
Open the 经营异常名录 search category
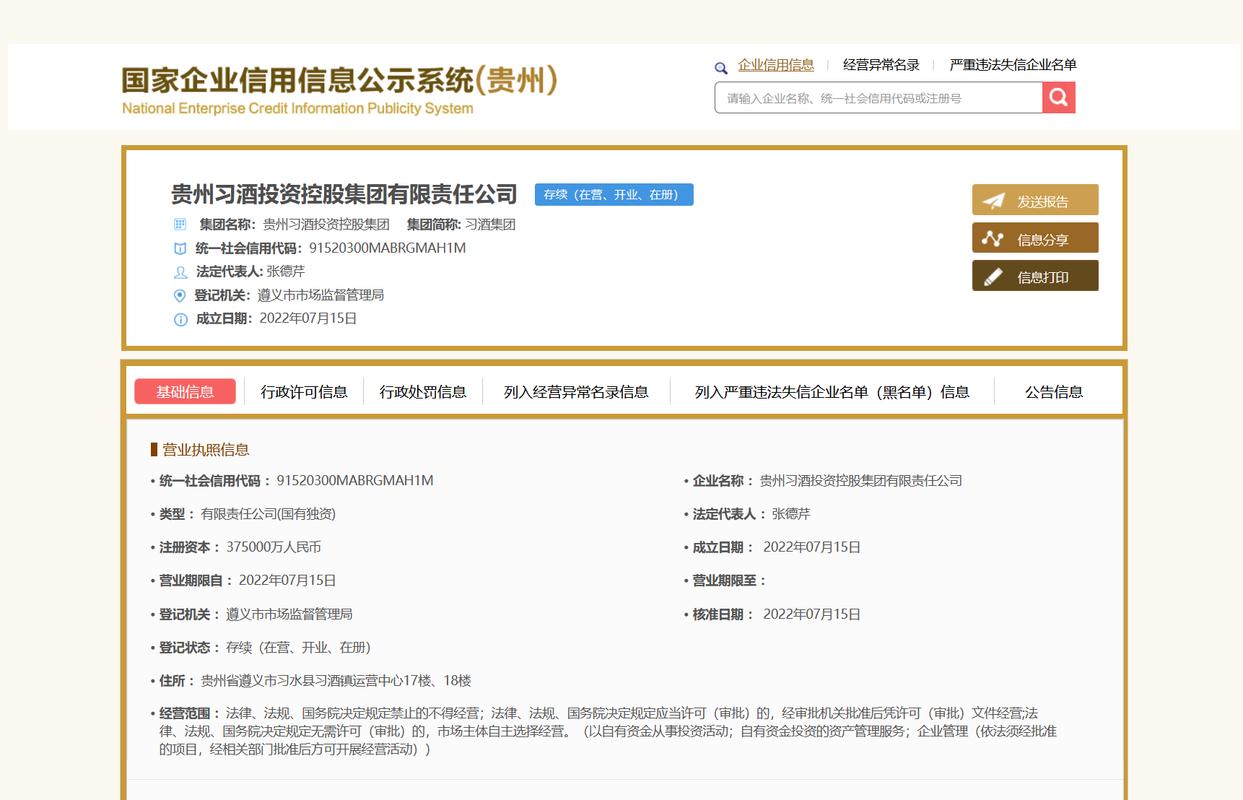(x=881, y=65)
